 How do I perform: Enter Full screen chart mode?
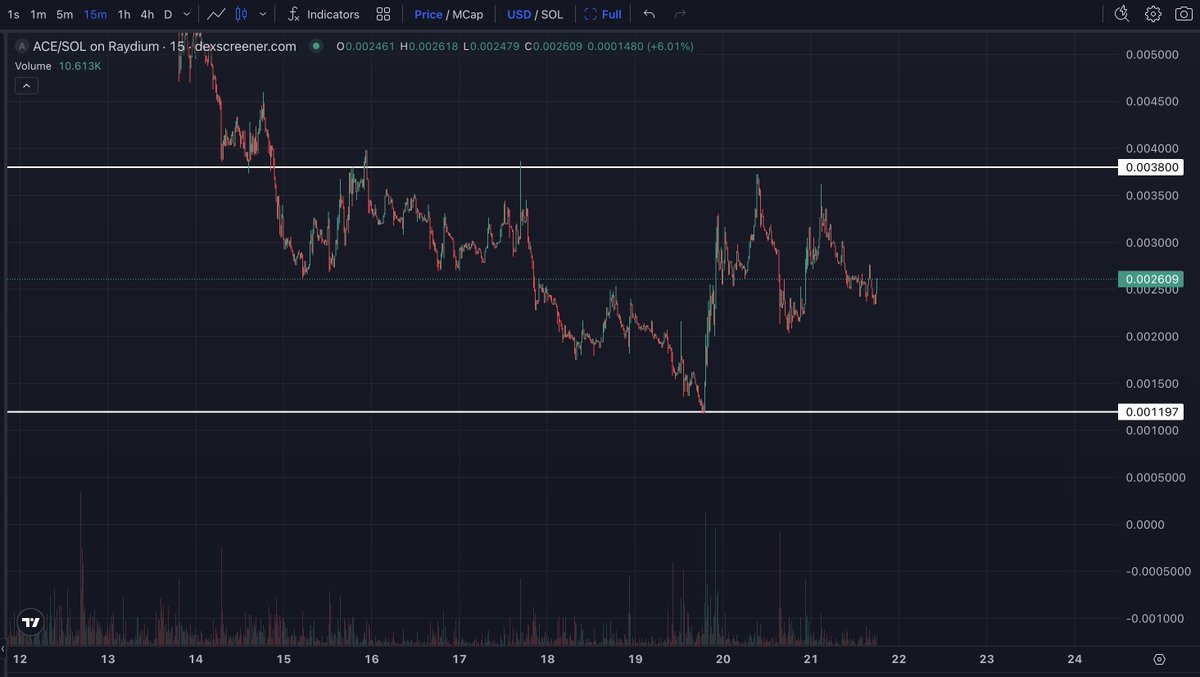[x=603, y=14]
